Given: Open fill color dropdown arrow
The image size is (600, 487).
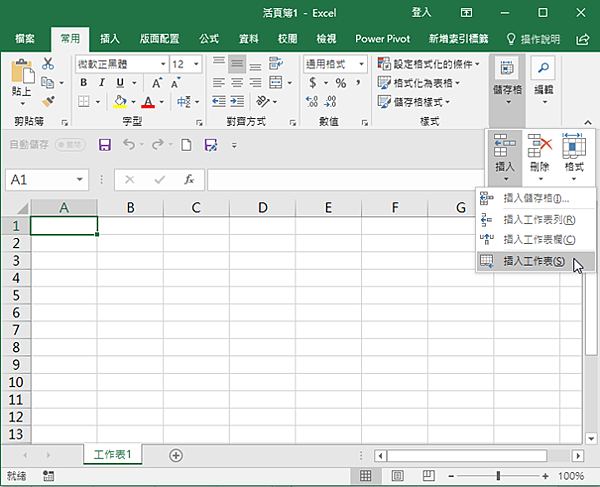Looking at the screenshot, I should [x=134, y=102].
